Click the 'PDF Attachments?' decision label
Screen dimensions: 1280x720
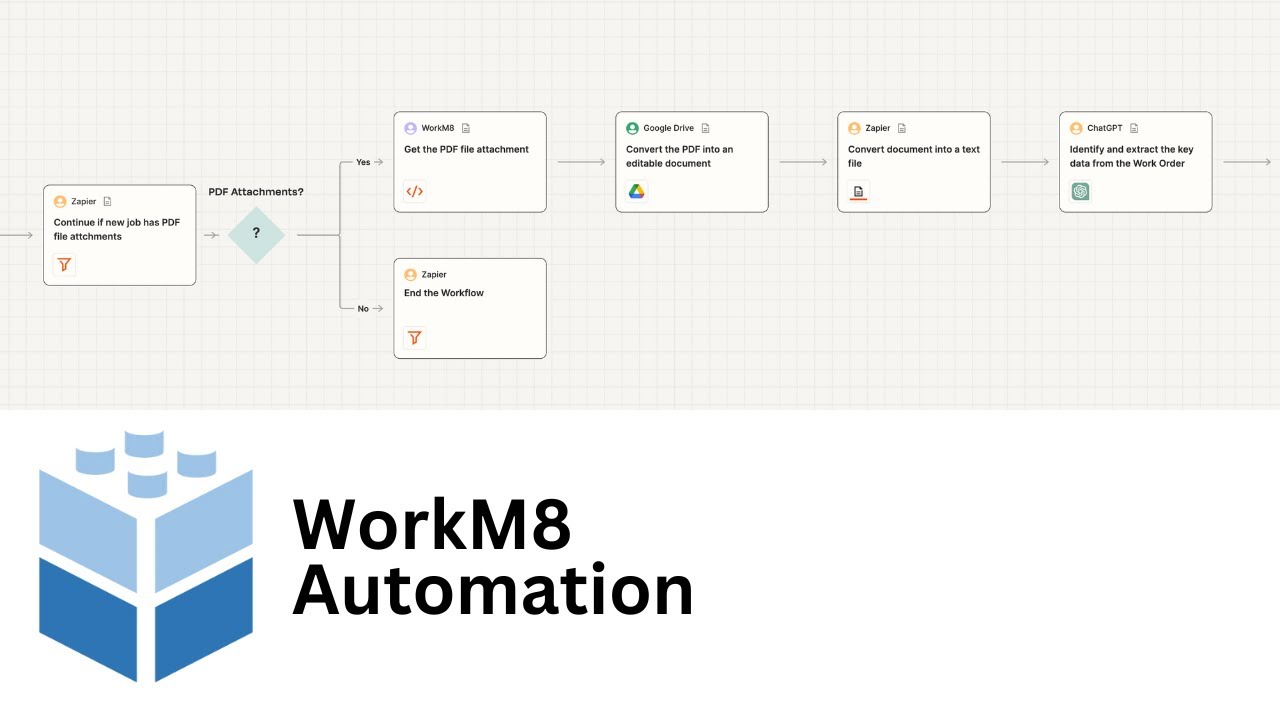[256, 192]
